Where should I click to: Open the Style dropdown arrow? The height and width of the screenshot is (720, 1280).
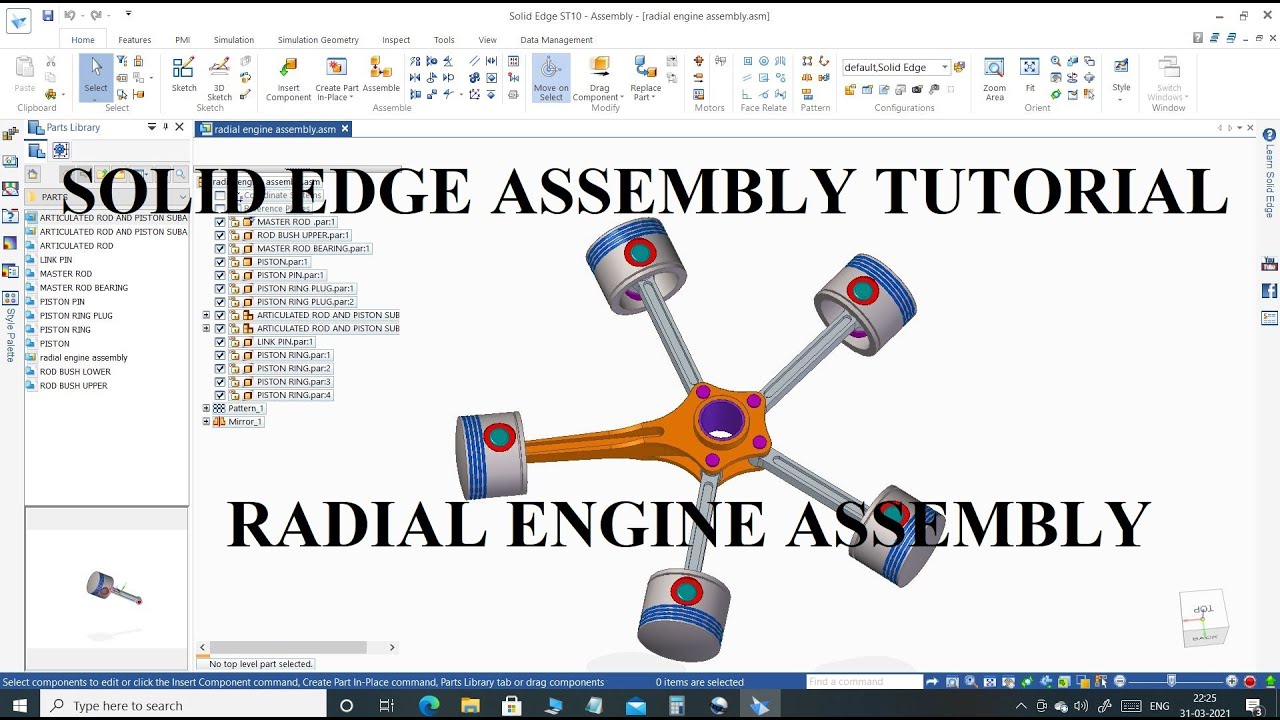click(x=1121, y=99)
